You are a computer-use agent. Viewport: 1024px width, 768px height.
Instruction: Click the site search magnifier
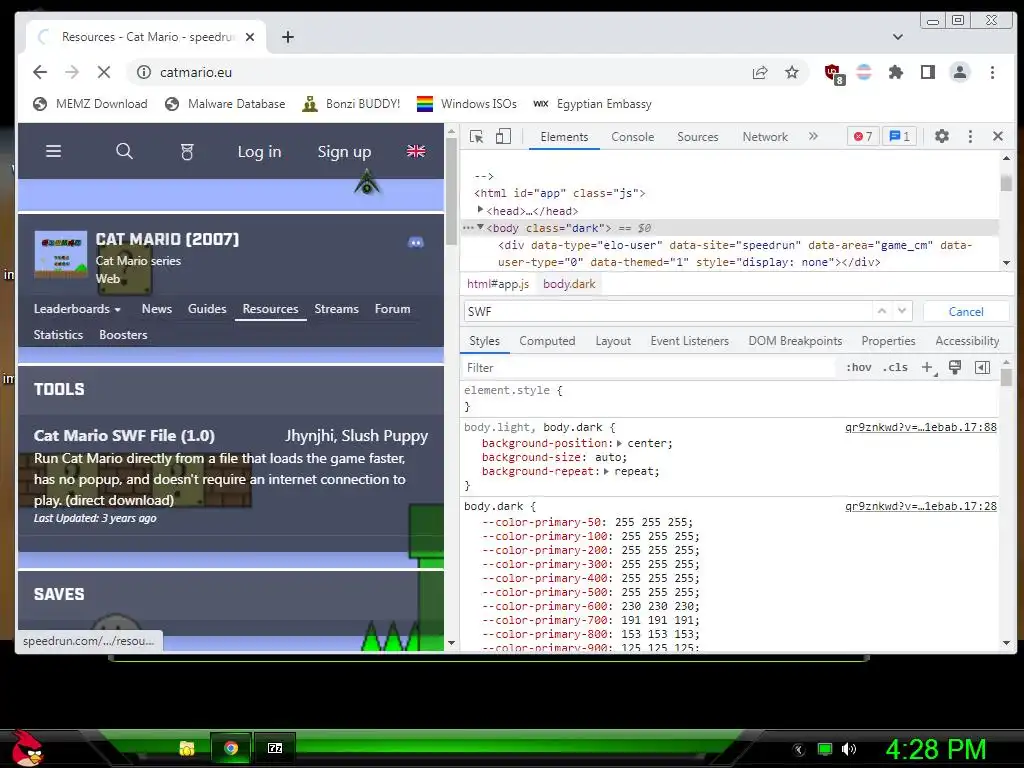(x=124, y=152)
